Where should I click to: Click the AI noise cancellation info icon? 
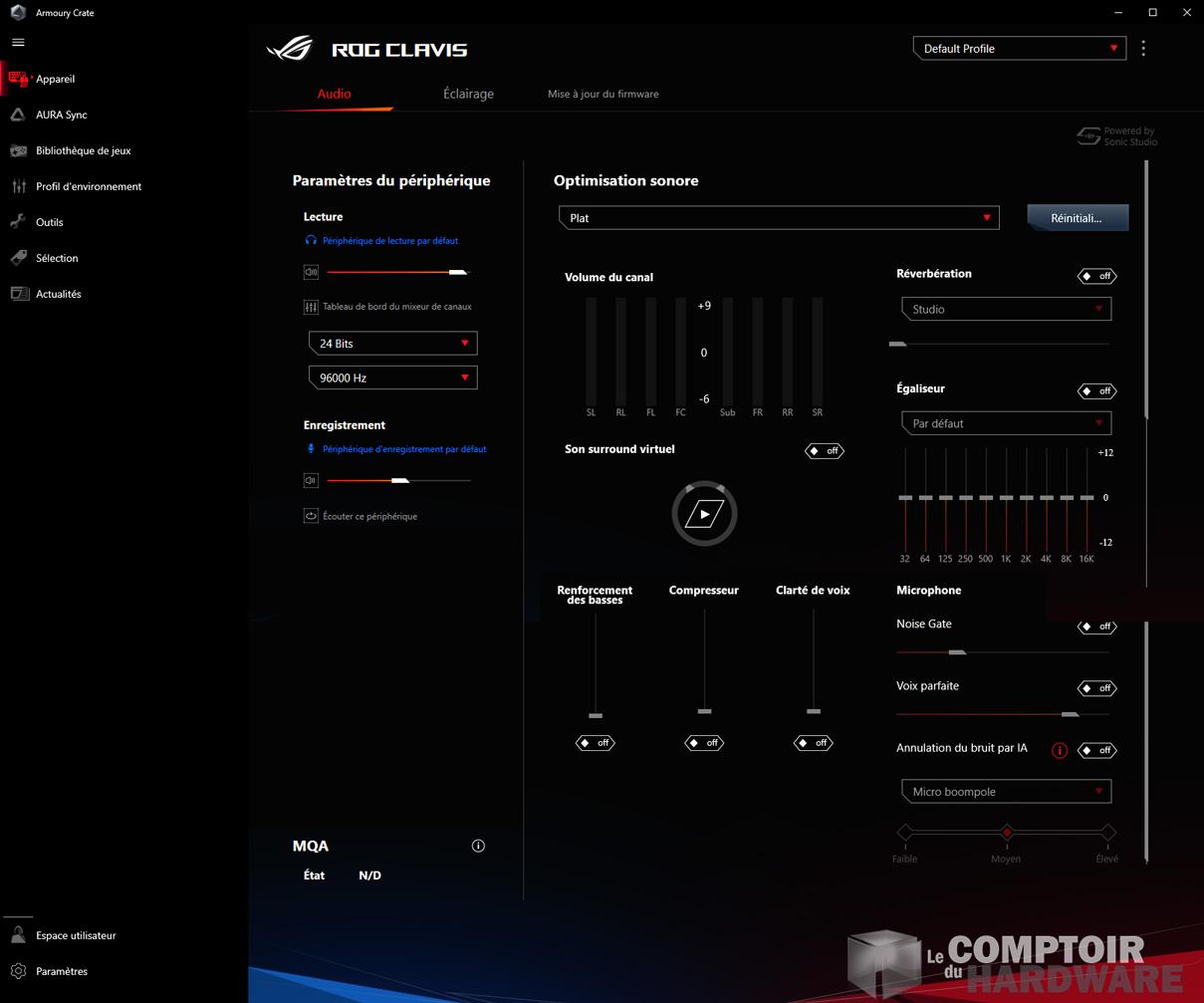(1060, 750)
